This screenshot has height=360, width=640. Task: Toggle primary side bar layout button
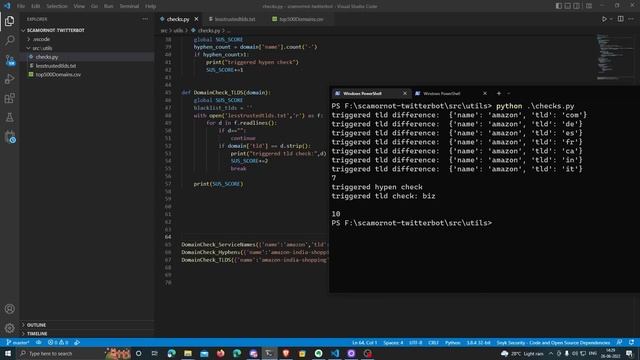[558, 6]
